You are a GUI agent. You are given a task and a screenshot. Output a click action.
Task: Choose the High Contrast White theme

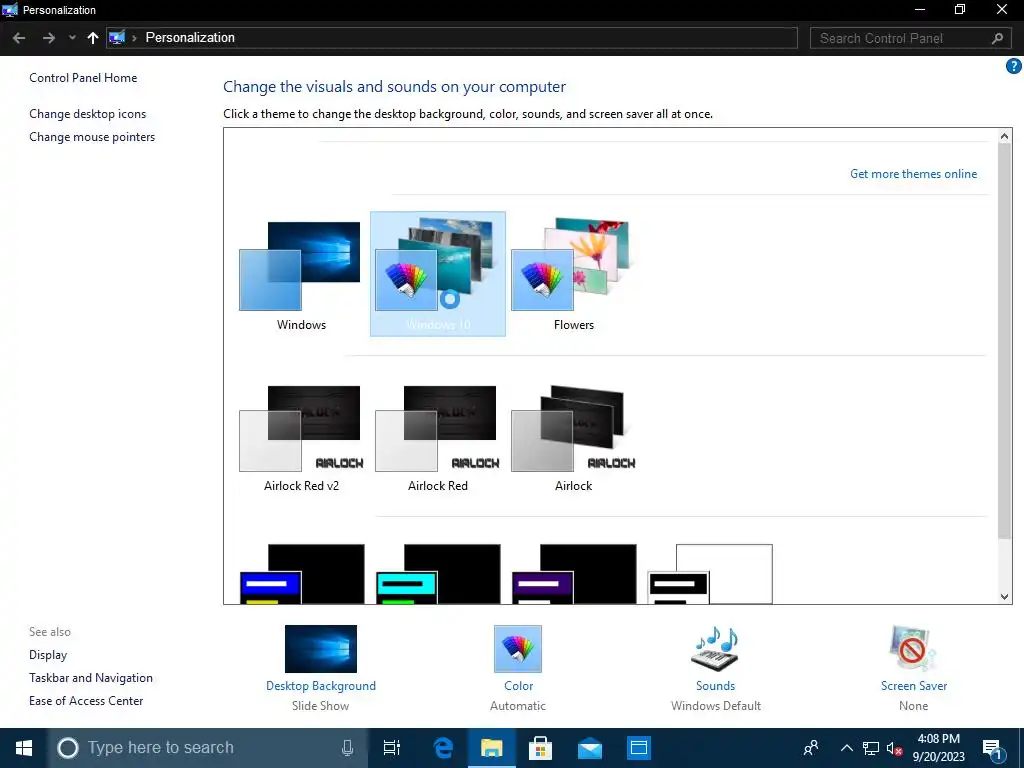click(x=711, y=573)
